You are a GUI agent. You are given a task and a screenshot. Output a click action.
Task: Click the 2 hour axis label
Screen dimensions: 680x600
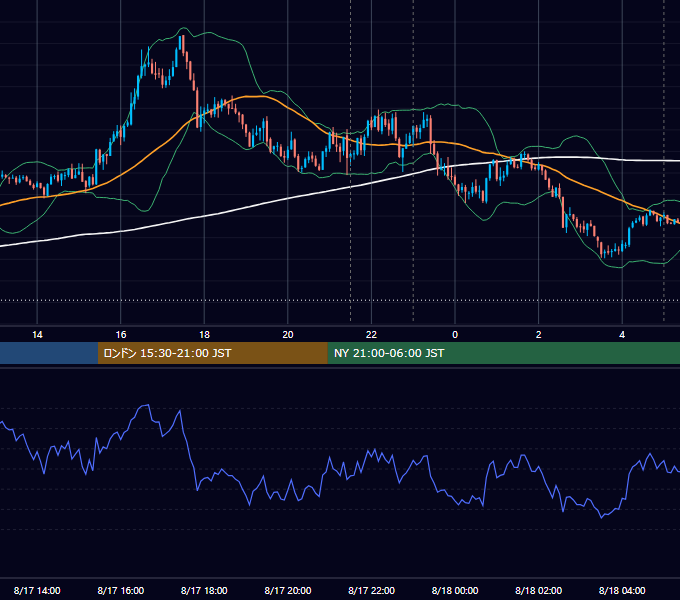point(539,335)
